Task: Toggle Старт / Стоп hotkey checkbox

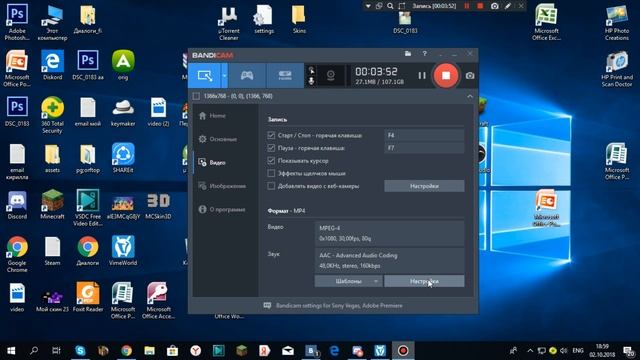Action: (x=271, y=135)
